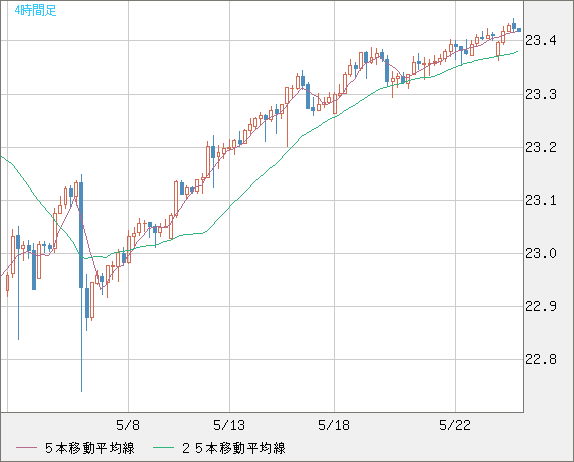Click the green 25-period average legend line
This screenshot has width=574, height=462.
(x=163, y=448)
